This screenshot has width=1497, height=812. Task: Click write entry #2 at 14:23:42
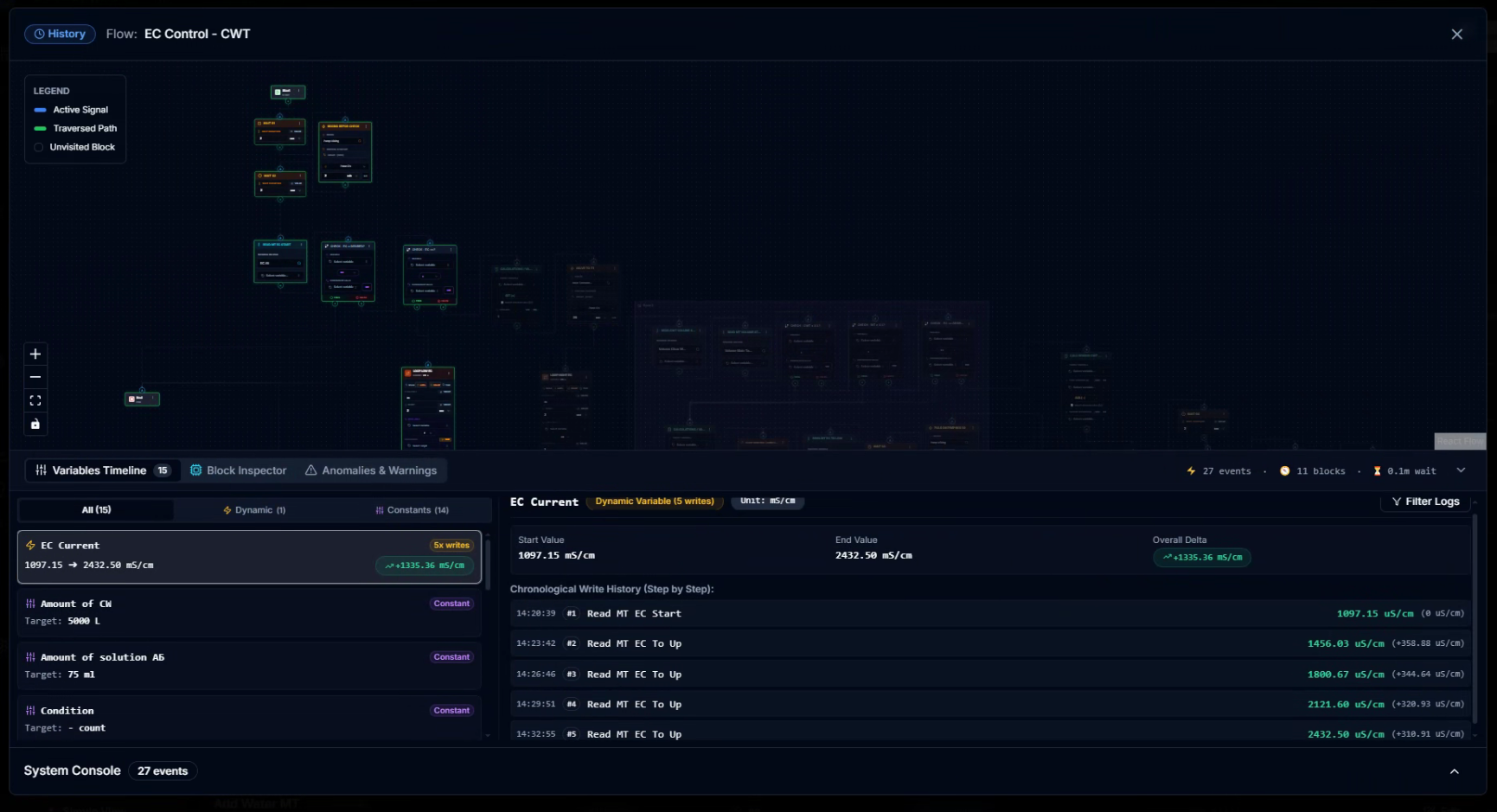click(990, 644)
